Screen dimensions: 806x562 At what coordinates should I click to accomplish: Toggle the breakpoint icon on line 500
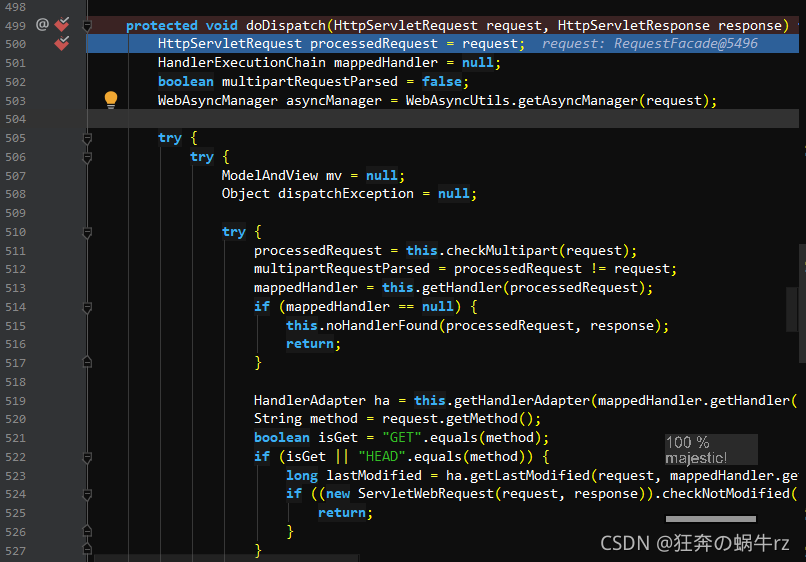62,43
